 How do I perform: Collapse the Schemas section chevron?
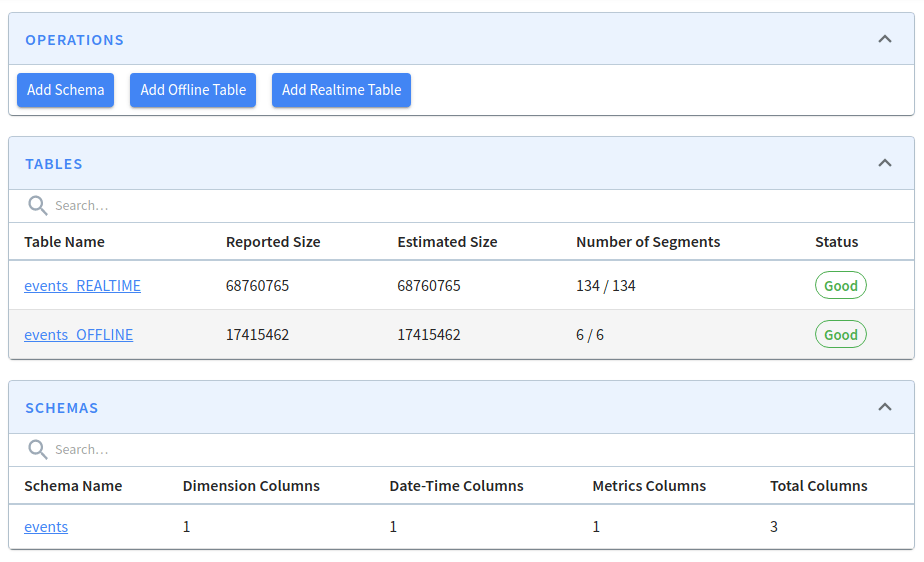(885, 407)
